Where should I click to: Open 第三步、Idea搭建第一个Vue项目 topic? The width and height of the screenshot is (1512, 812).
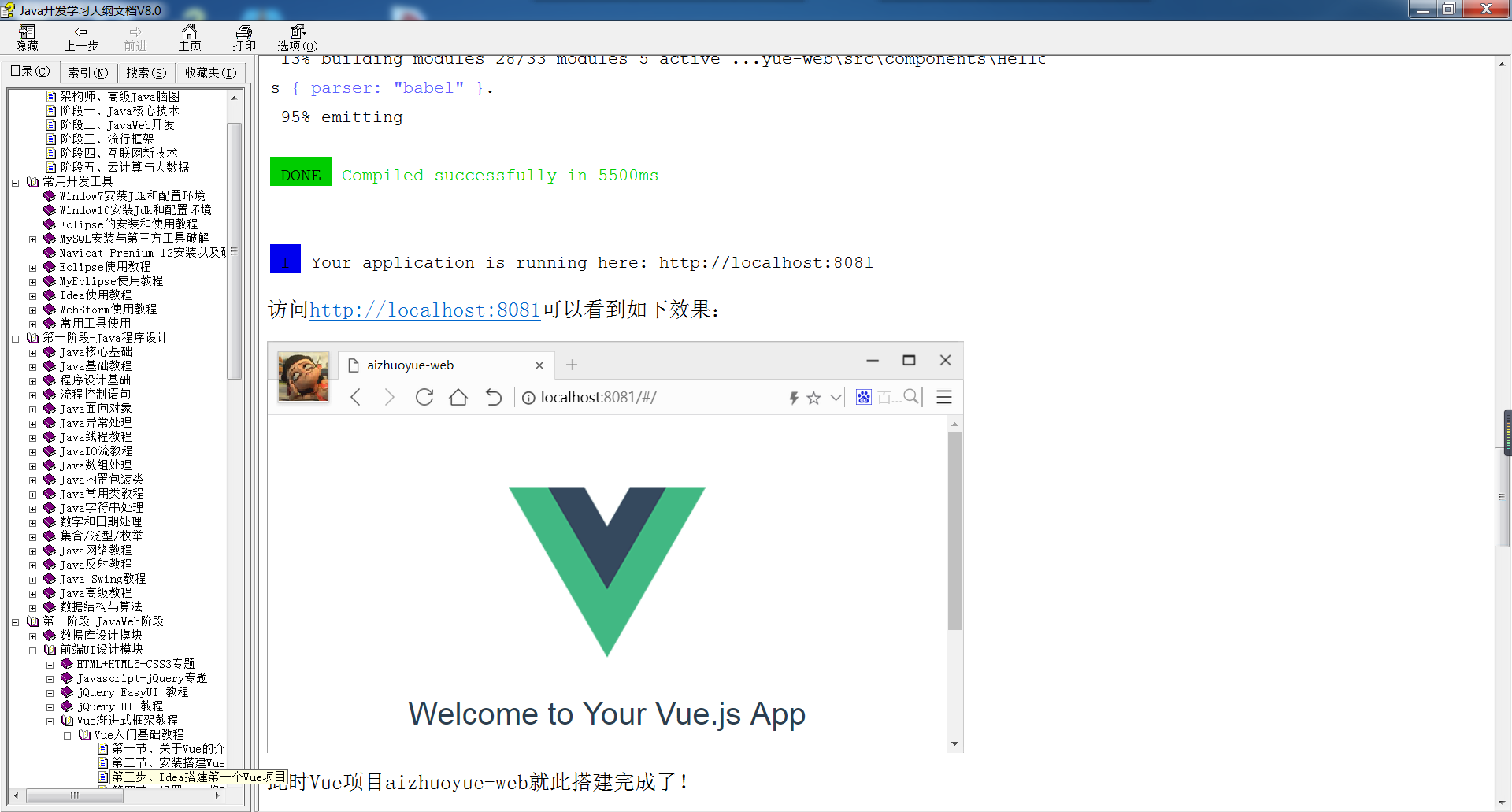tap(198, 777)
